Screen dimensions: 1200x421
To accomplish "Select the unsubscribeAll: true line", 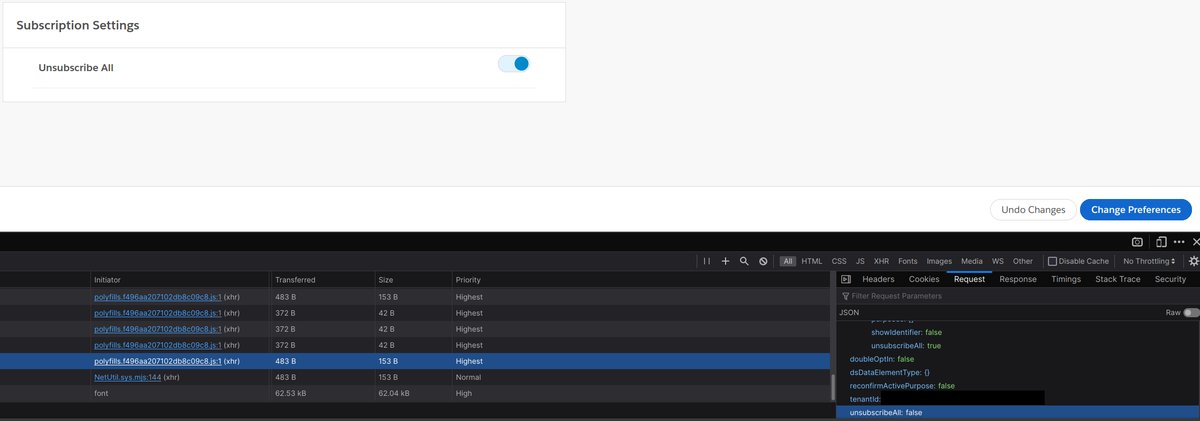I will (906, 346).
